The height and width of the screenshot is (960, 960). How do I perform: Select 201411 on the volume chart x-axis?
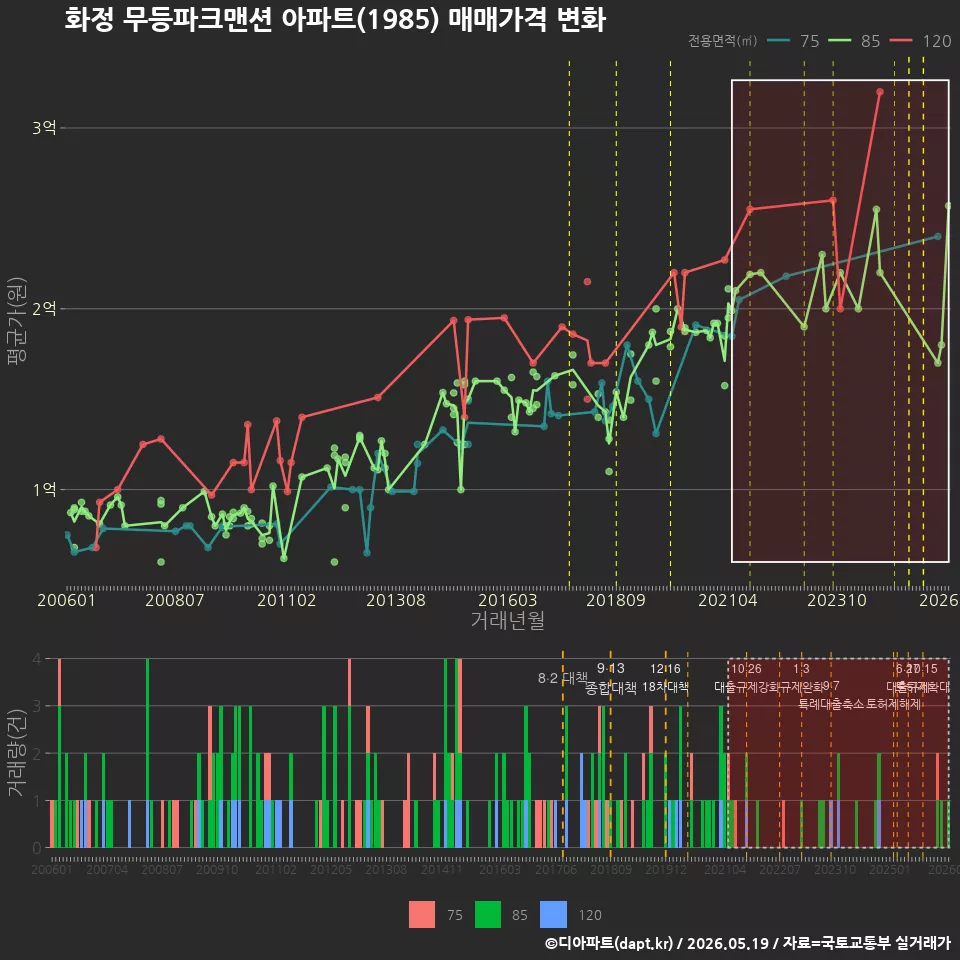(442, 869)
